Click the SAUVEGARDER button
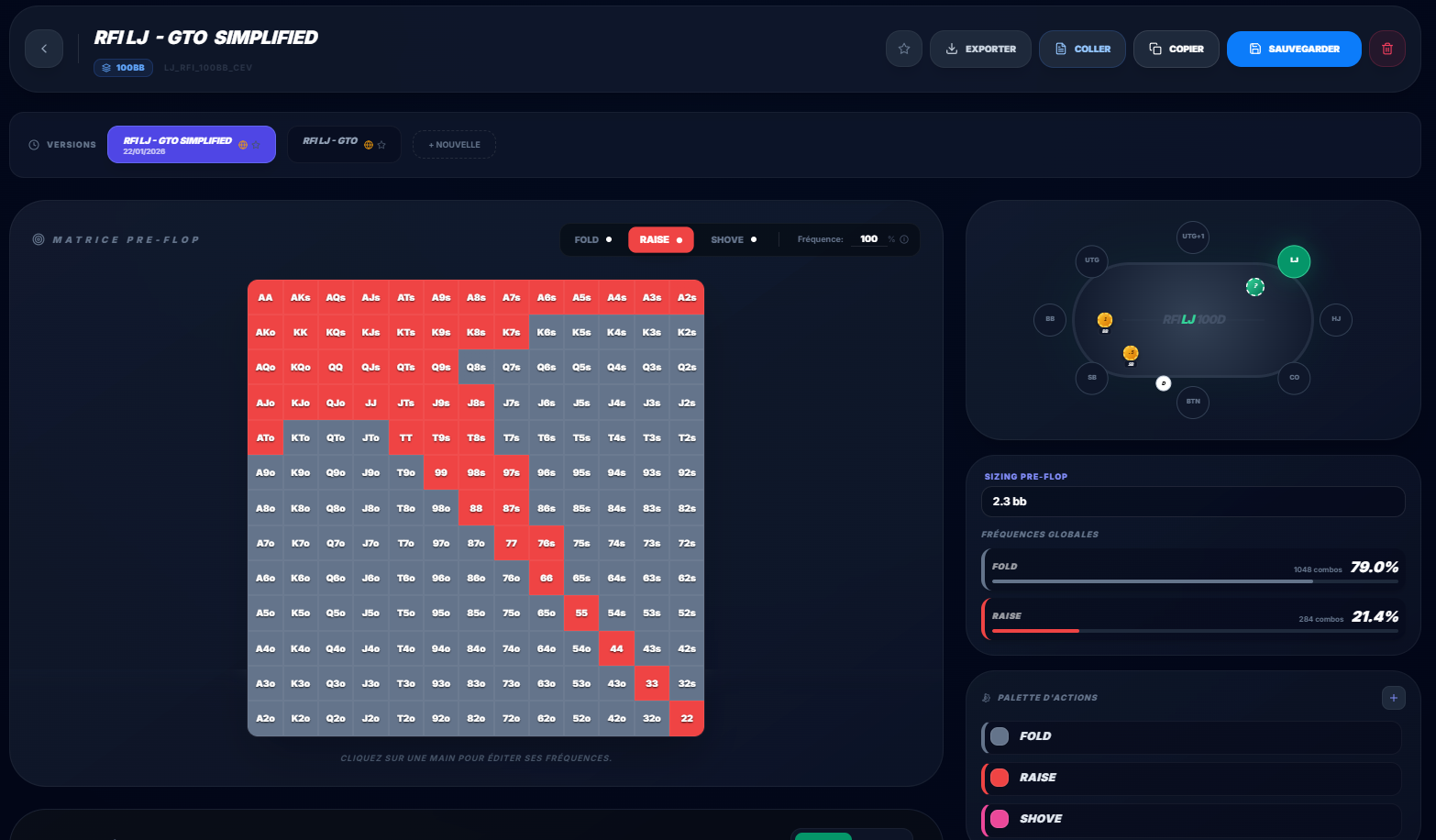 (1294, 49)
